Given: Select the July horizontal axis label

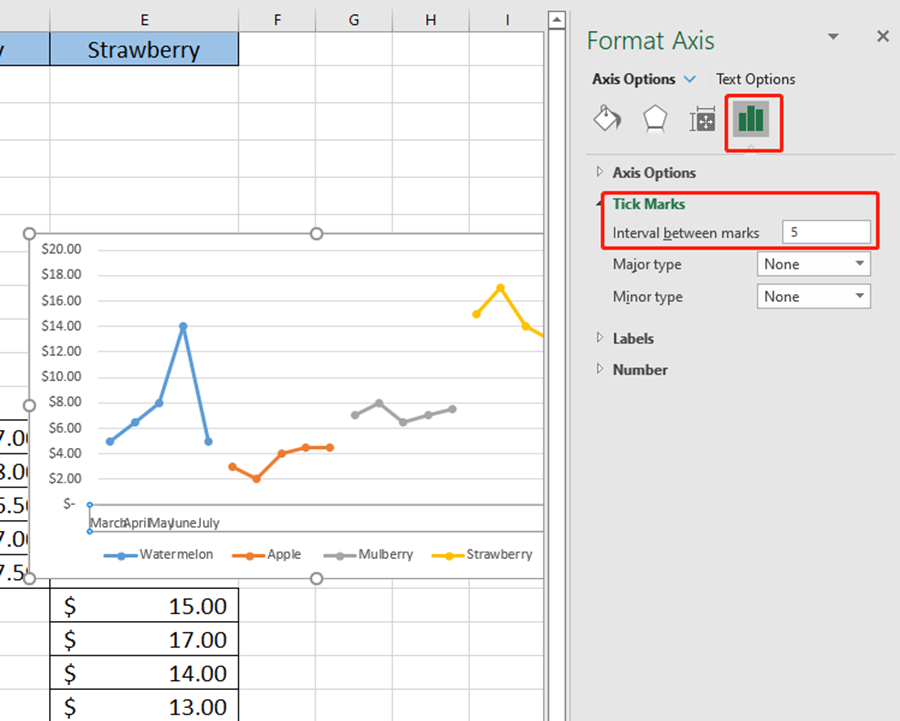Looking at the screenshot, I should pyautogui.click(x=208, y=523).
